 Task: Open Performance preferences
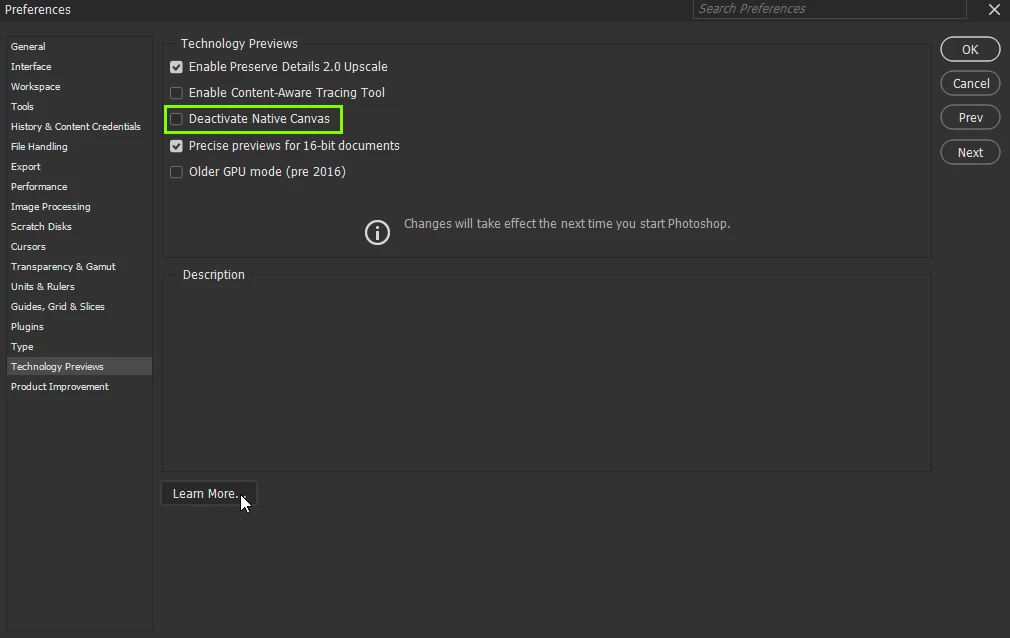(x=79, y=186)
